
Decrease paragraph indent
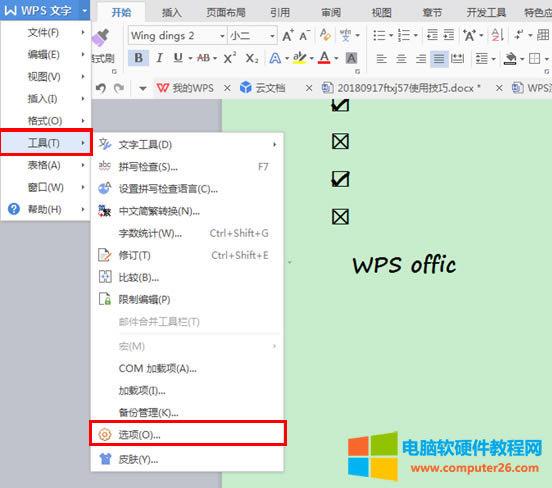coord(432,35)
